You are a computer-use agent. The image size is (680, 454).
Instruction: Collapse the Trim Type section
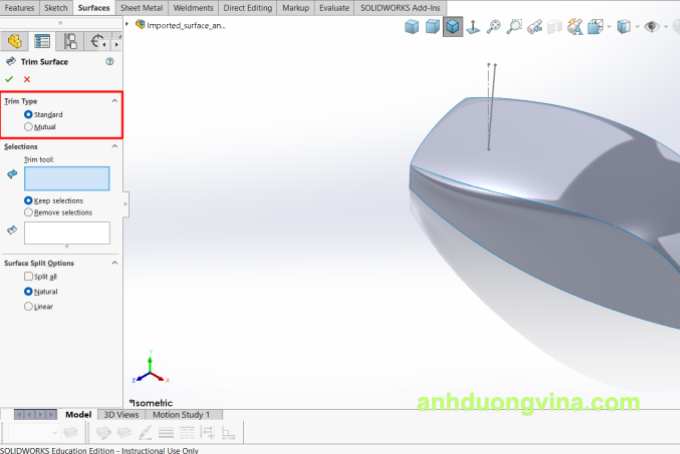(x=114, y=101)
